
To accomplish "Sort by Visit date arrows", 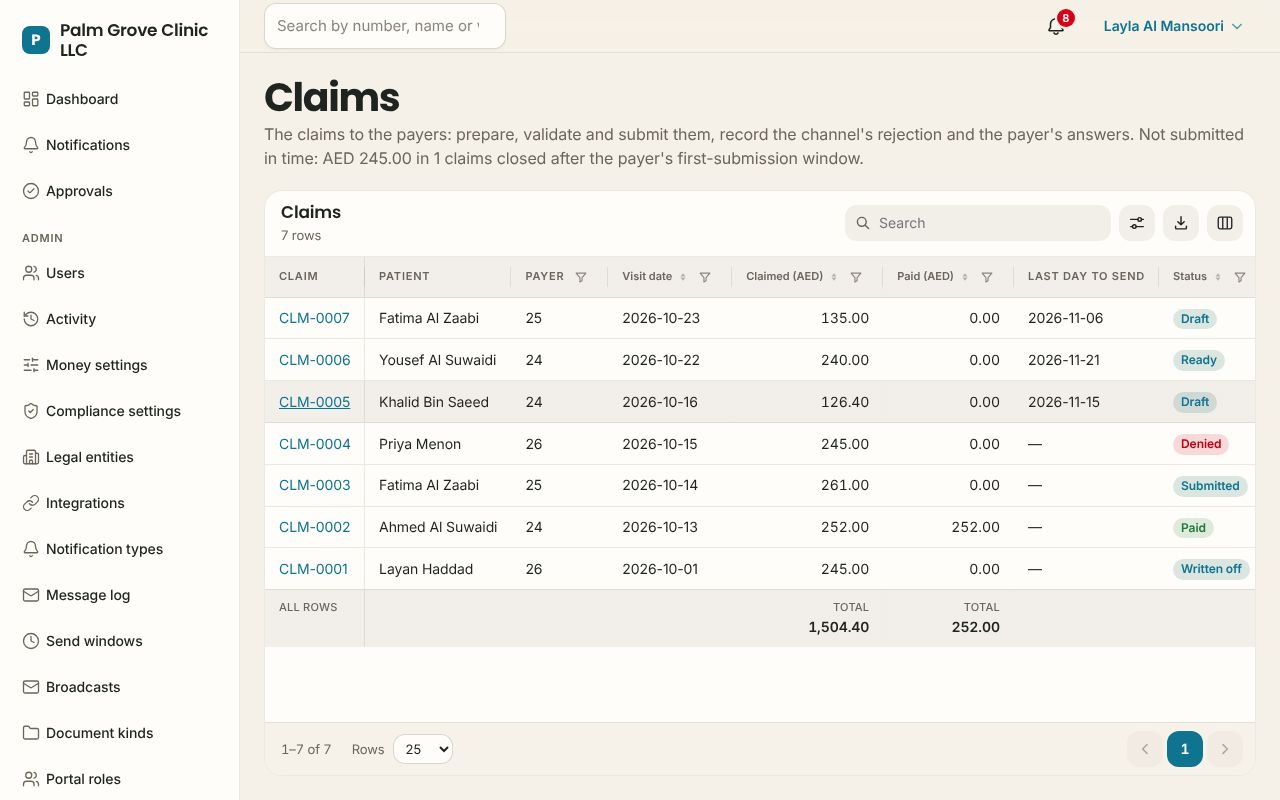I will click(x=683, y=277).
